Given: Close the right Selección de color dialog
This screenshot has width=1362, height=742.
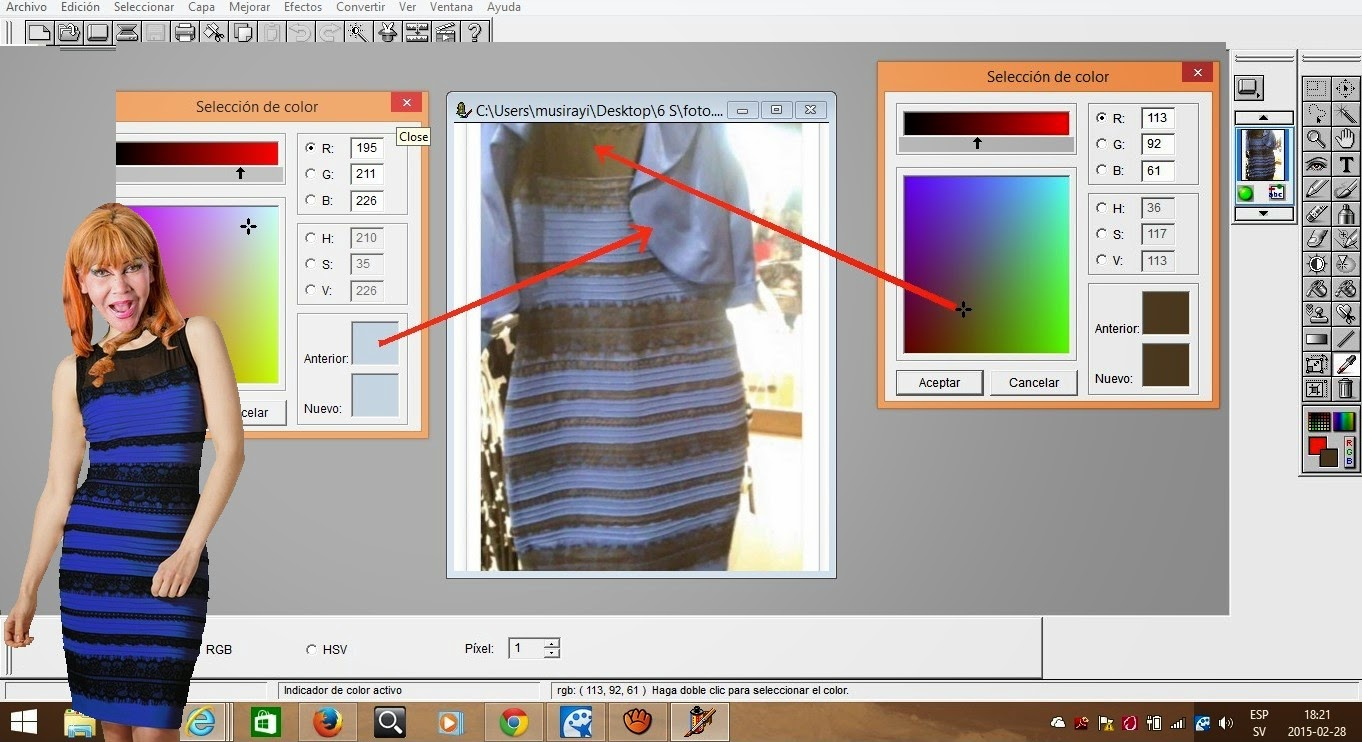Looking at the screenshot, I should 1196,73.
